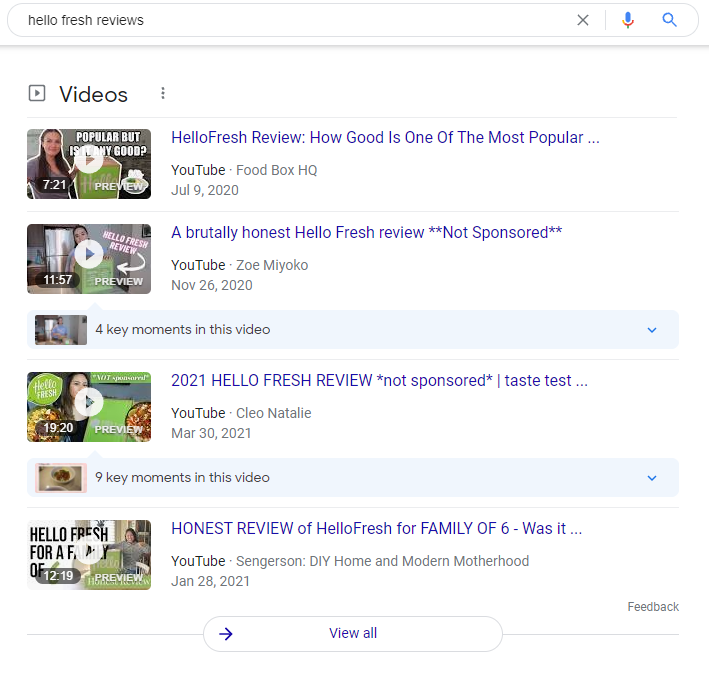Click the 'Jan 28, 2021' date
Screen dimensions: 709x677
[210, 581]
